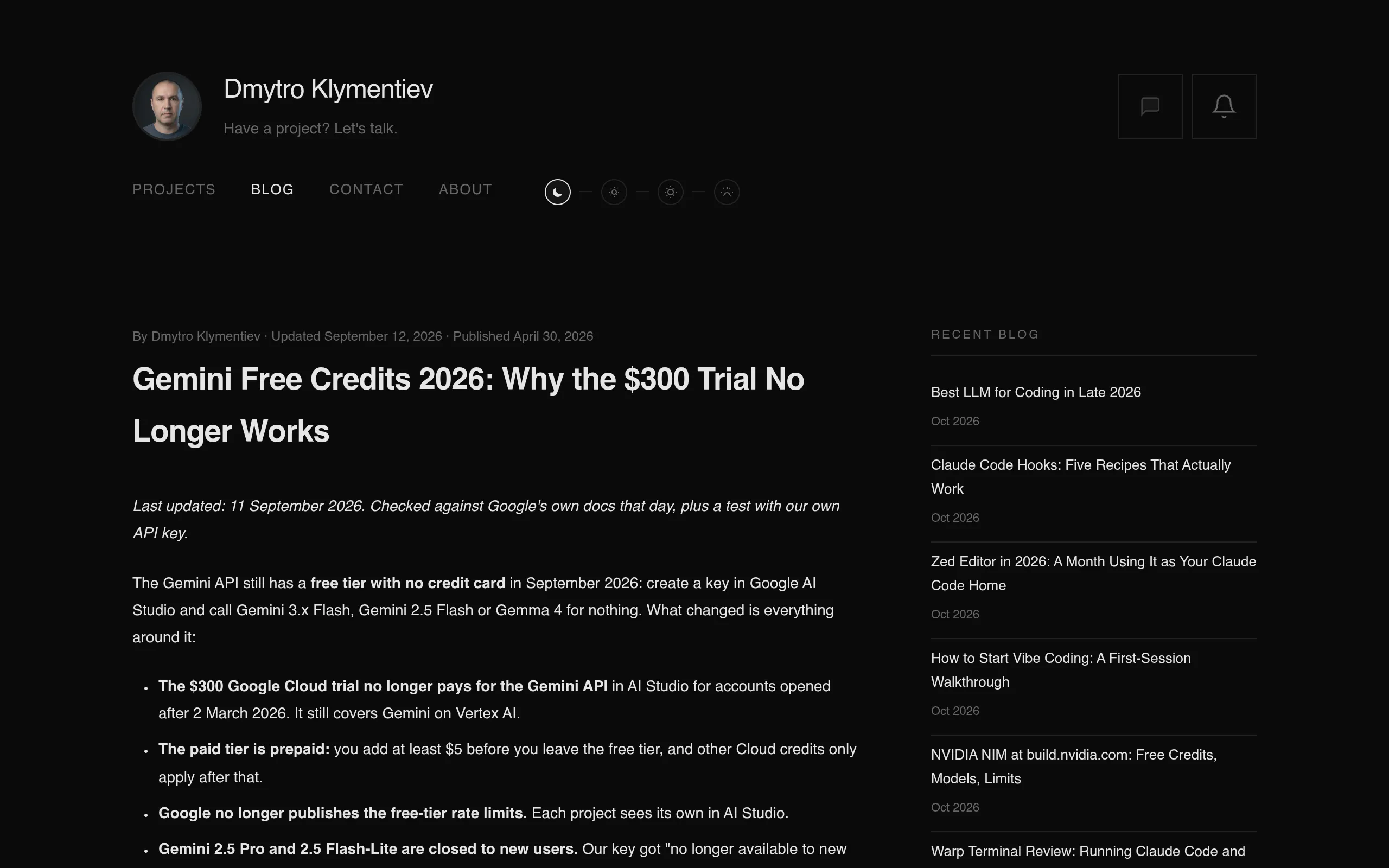The image size is (1389, 868).
Task: Open the About nav item
Action: tap(466, 189)
